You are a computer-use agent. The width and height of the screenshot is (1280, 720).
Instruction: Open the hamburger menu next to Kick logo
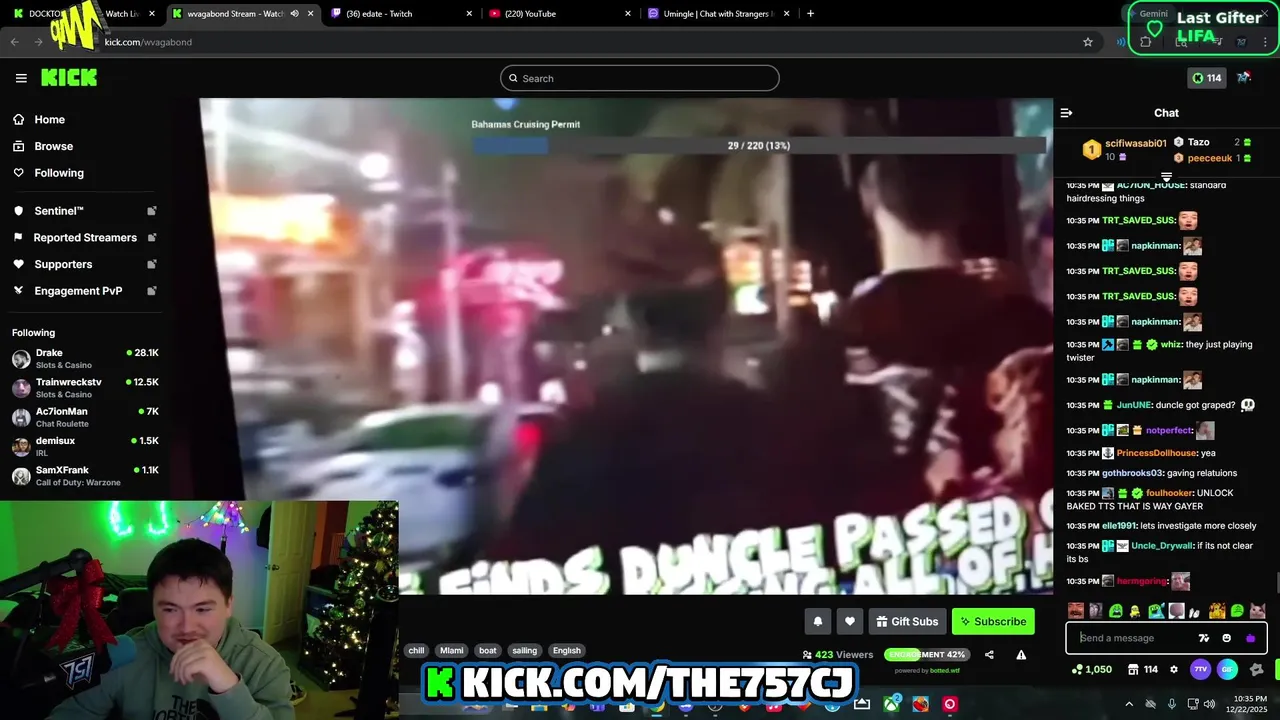pyautogui.click(x=21, y=78)
